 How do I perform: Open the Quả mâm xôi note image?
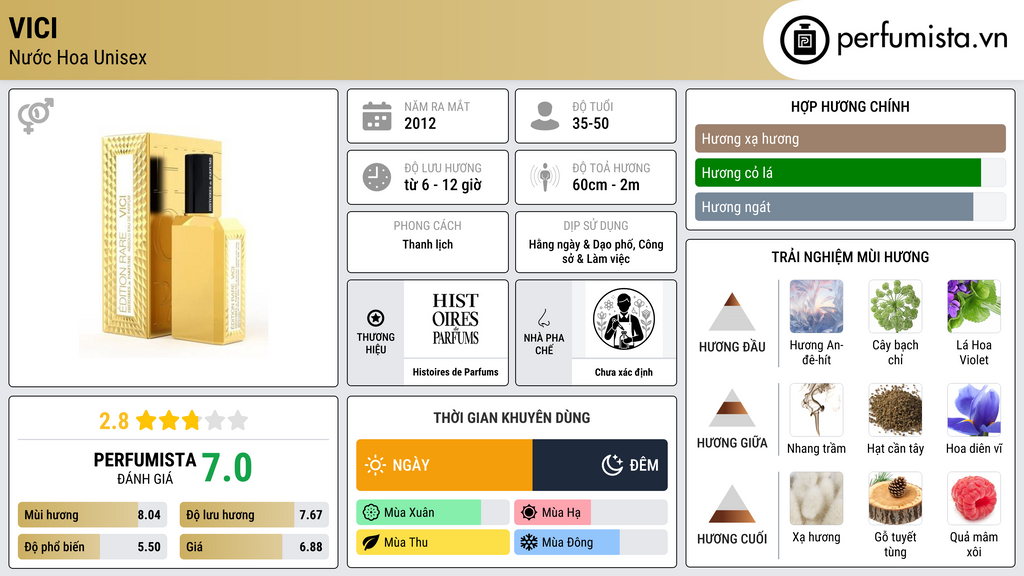974,498
